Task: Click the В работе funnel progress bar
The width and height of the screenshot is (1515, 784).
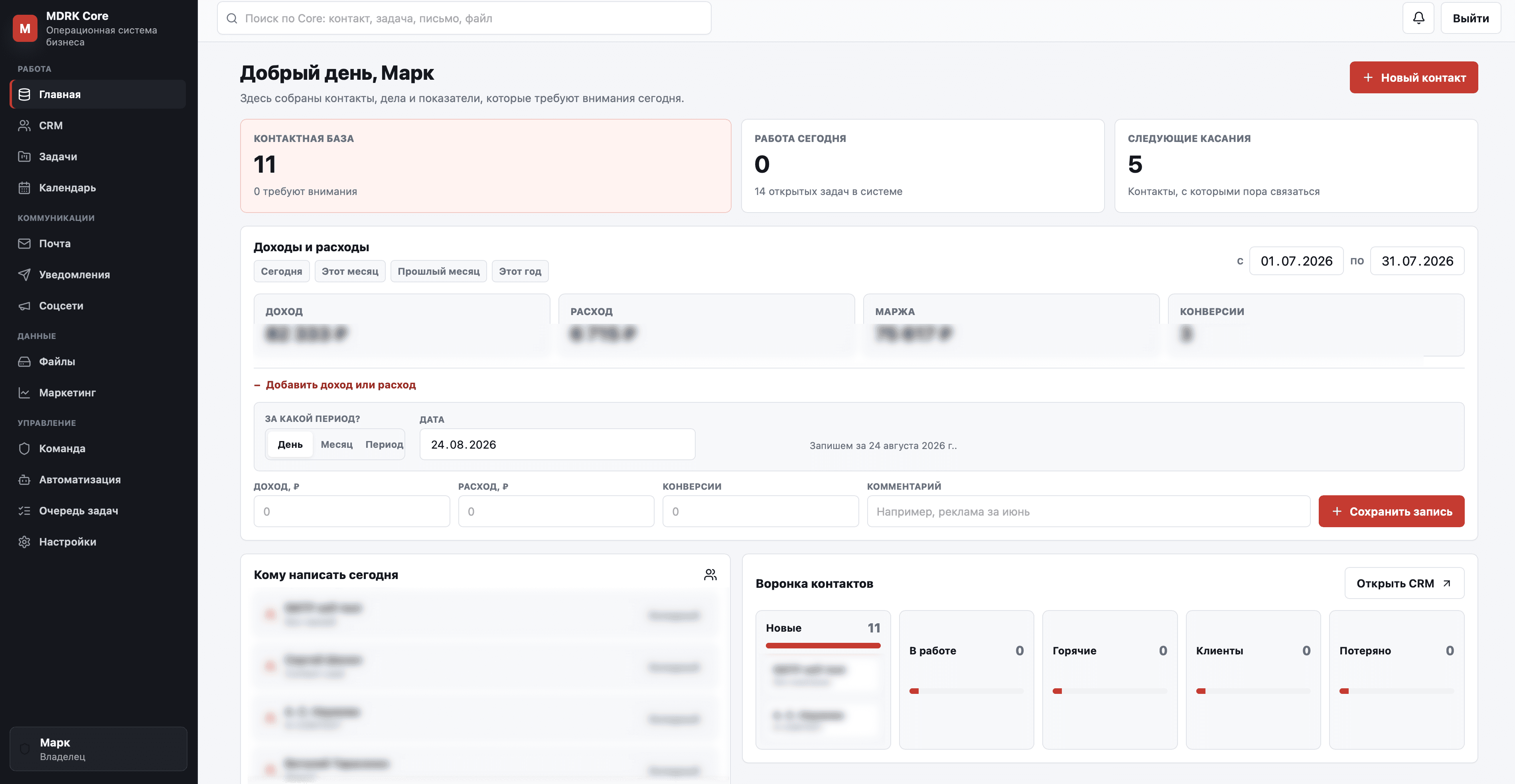Action: 966,691
